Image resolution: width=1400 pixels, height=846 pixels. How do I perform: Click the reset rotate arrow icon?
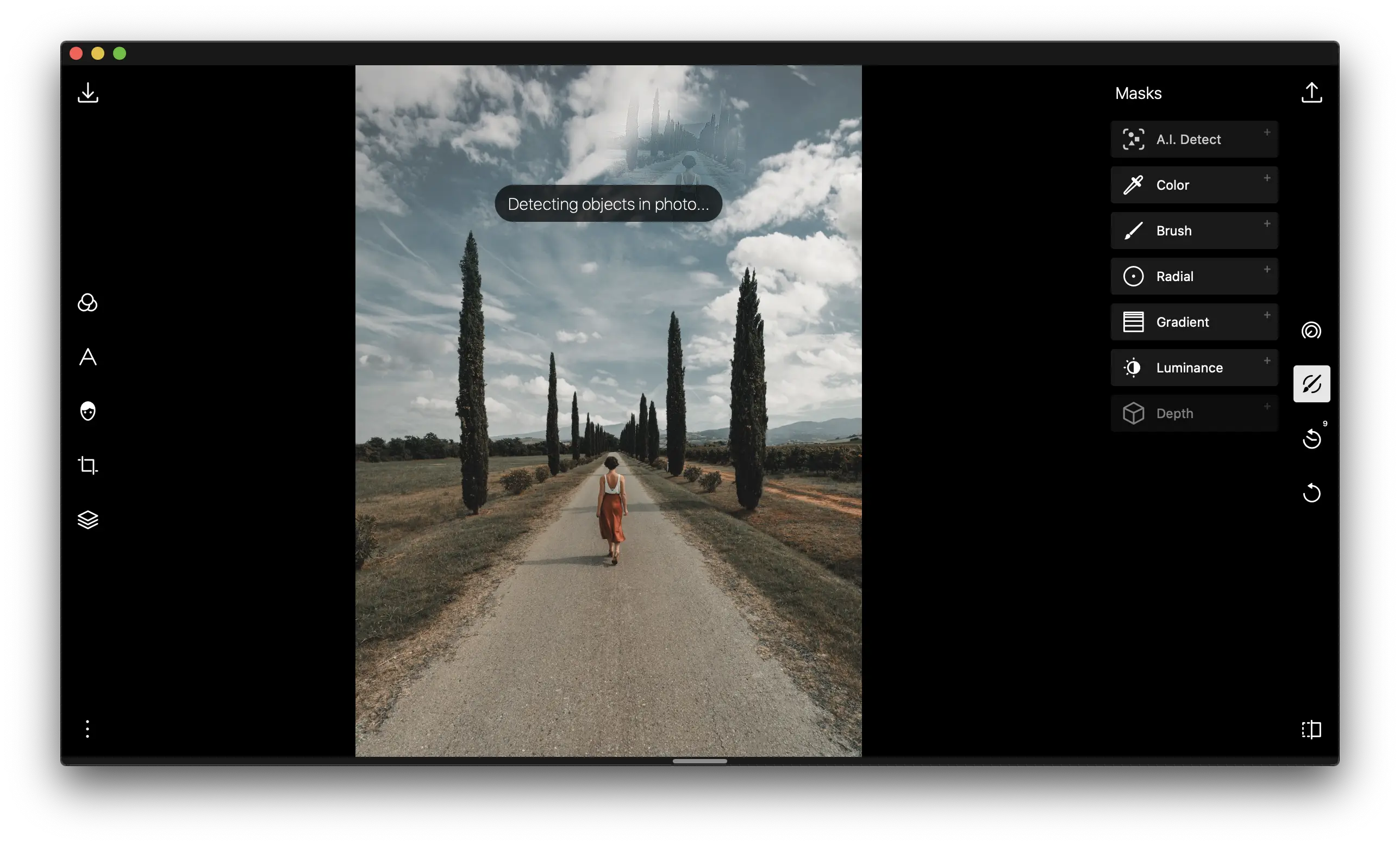pos(1311,493)
